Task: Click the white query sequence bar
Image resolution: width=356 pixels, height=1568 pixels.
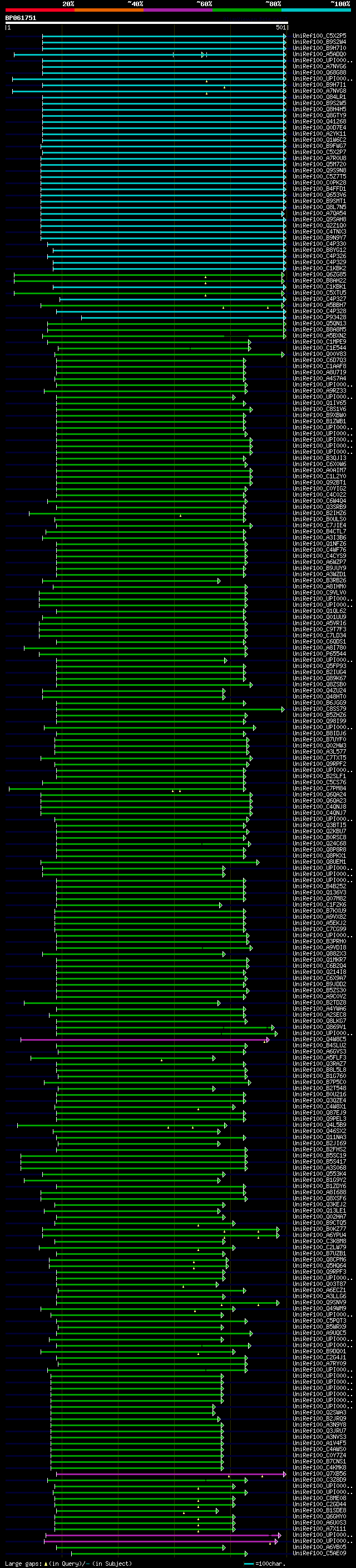Action: pos(146,22)
